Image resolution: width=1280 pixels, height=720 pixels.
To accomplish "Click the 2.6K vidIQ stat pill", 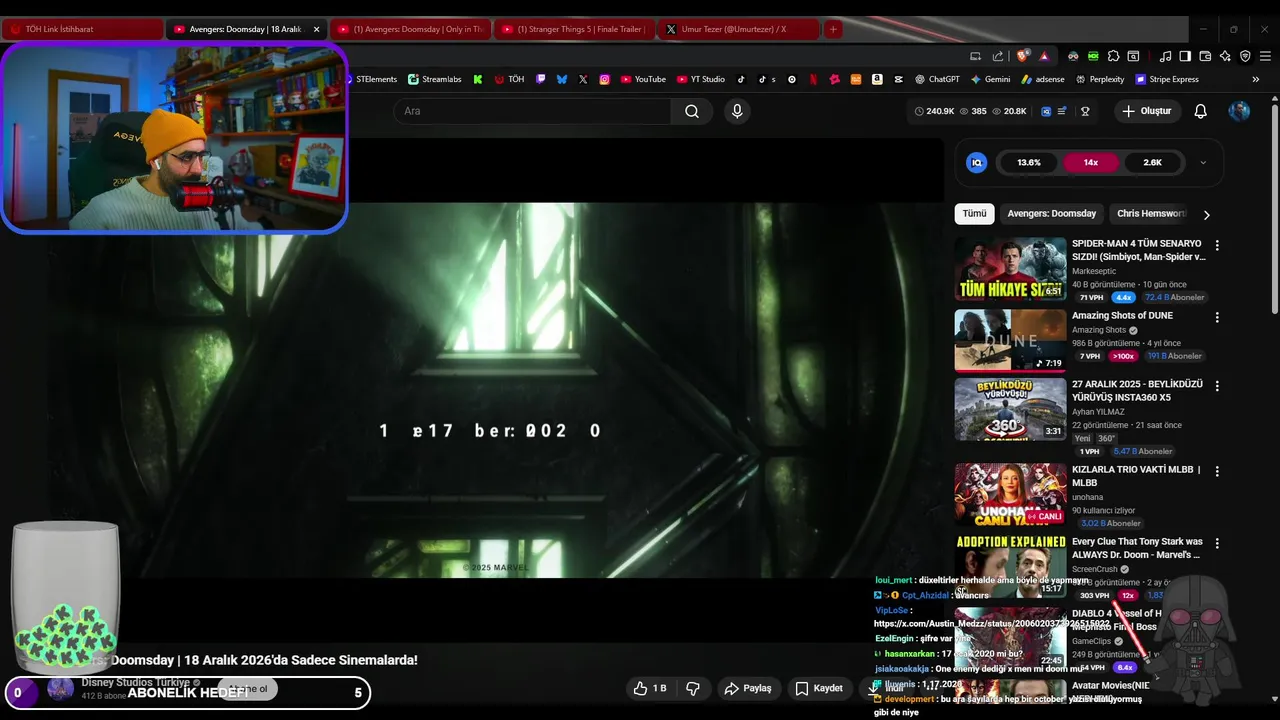I will [x=1152, y=162].
